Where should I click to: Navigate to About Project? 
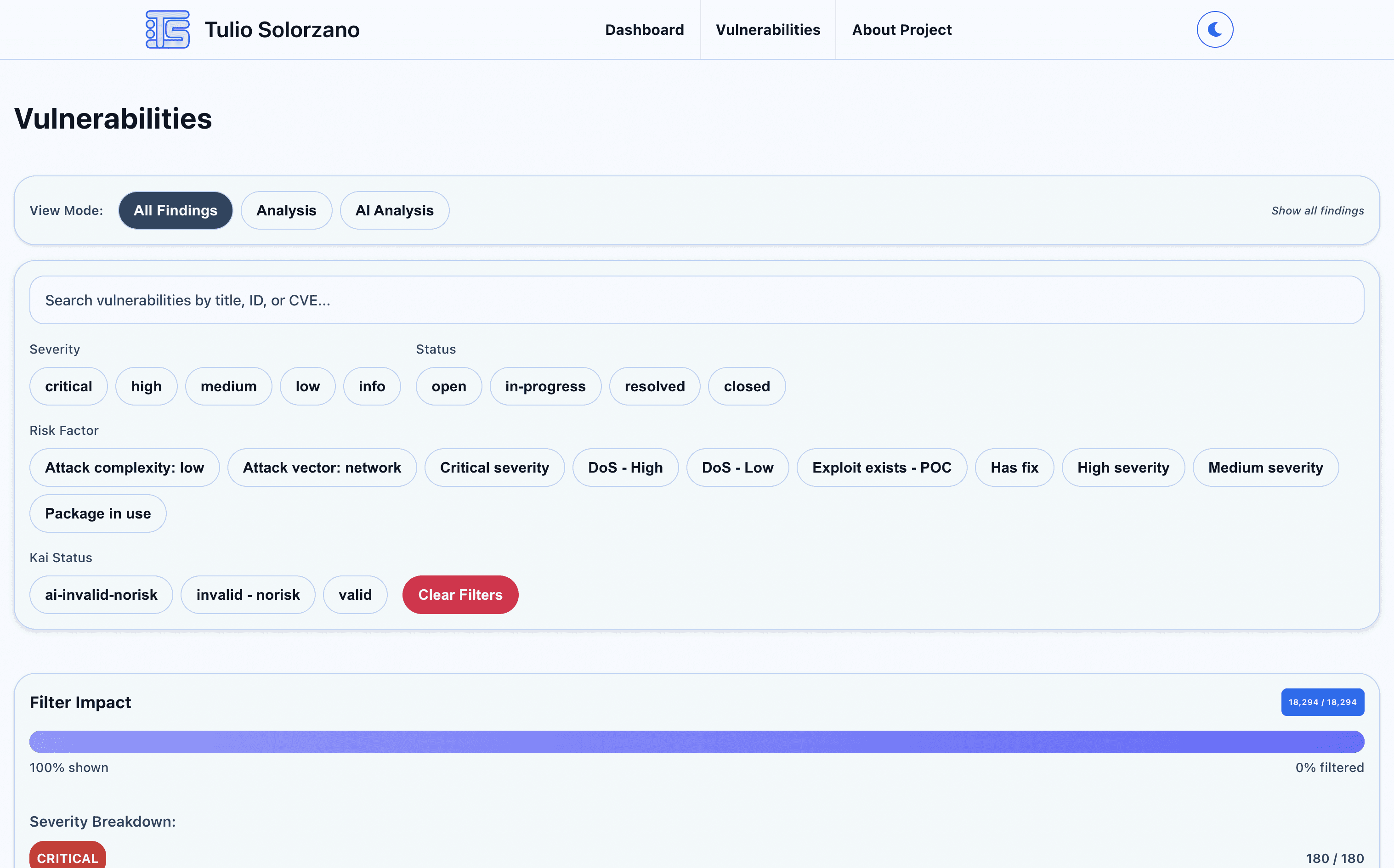tap(901, 29)
